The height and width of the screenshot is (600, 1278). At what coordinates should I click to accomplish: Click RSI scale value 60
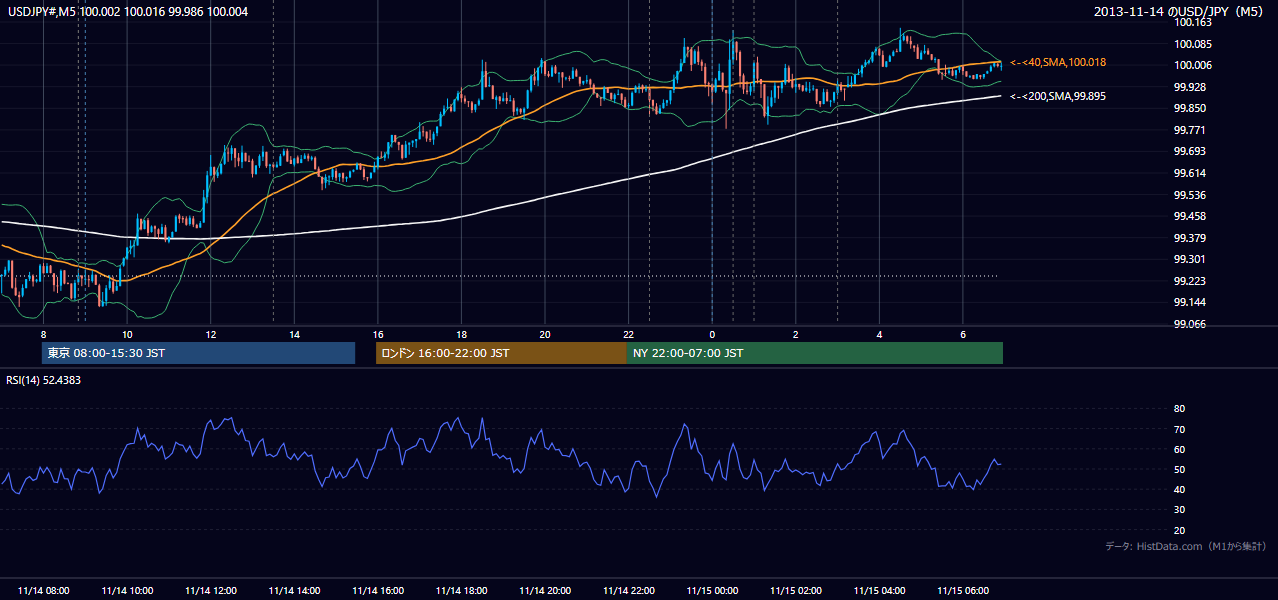(1180, 449)
